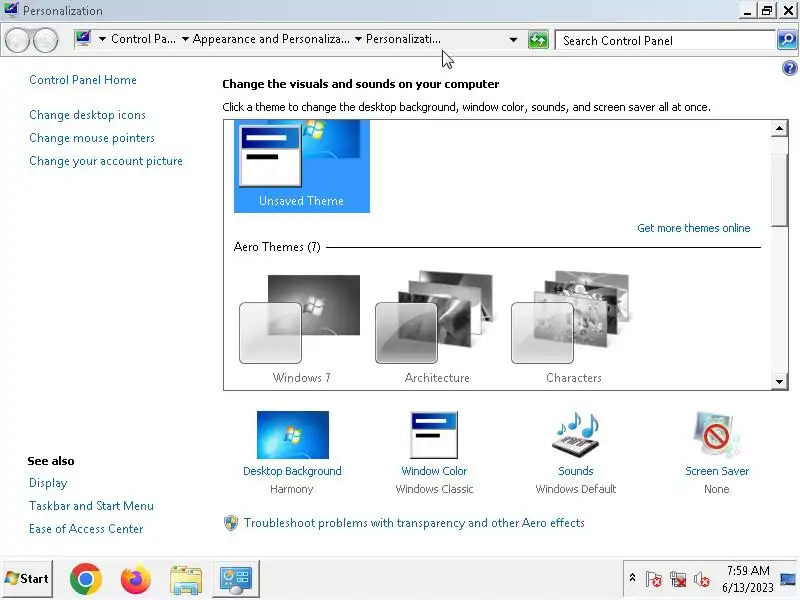Click the Control Panel taskbar button
Screen dimensions: 800x600
pyautogui.click(x=236, y=579)
